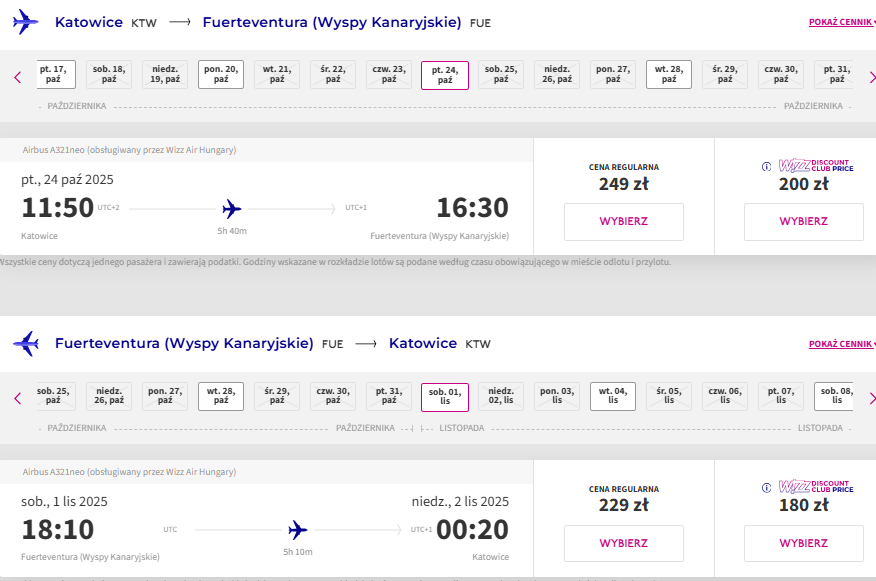Click the plane icon above the 5h 40m duration

(x=231, y=209)
